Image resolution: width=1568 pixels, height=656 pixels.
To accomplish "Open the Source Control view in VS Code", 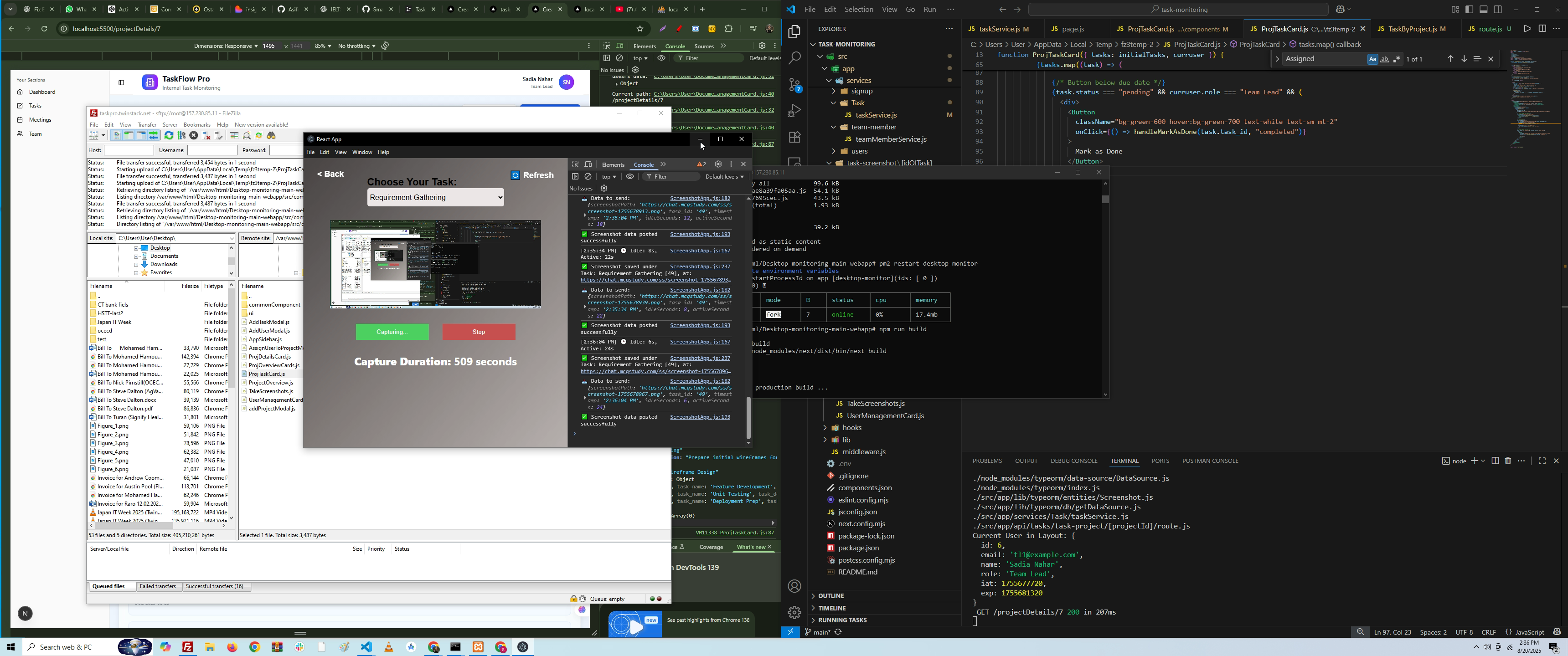I will 794,85.
